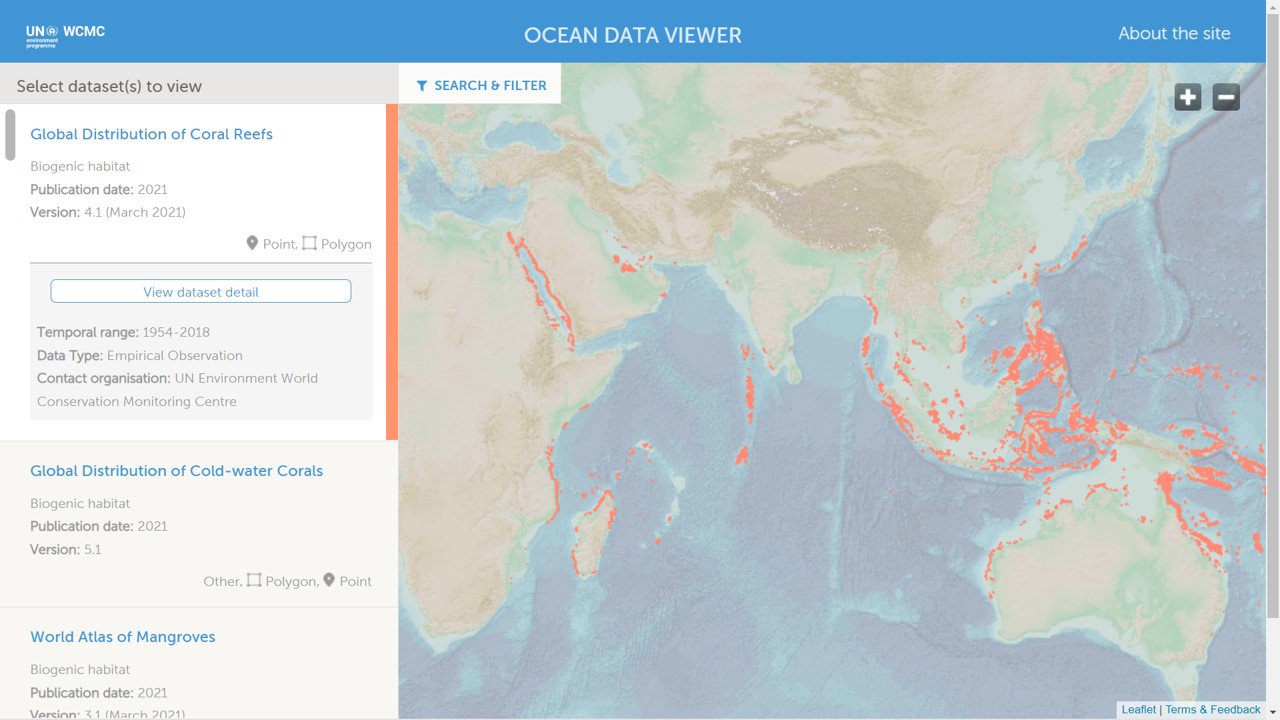Open the Leaflet attribution link
This screenshot has height=720, width=1280.
tap(1138, 709)
